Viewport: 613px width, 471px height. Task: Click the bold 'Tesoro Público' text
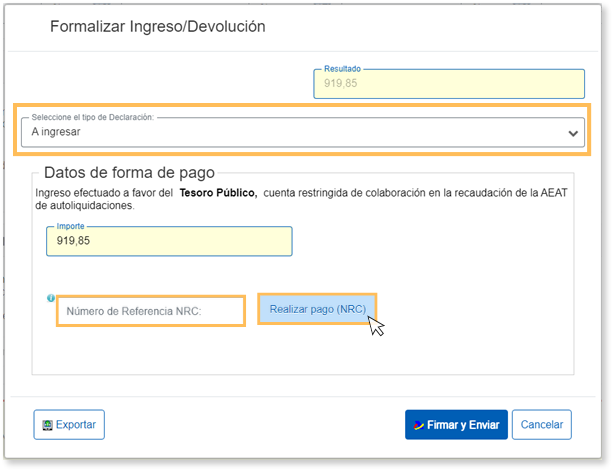218,193
